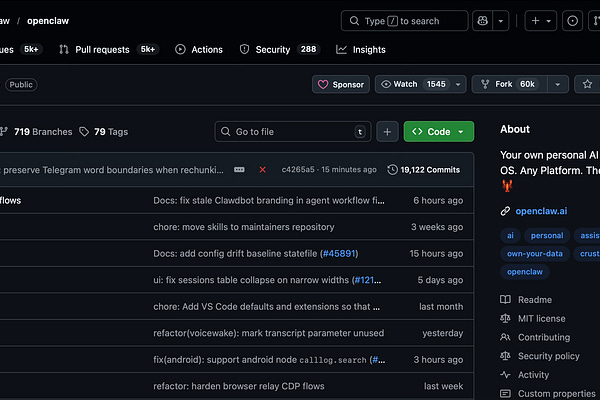Select the 'personal' topic tag
The height and width of the screenshot is (400, 600).
coord(547,235)
